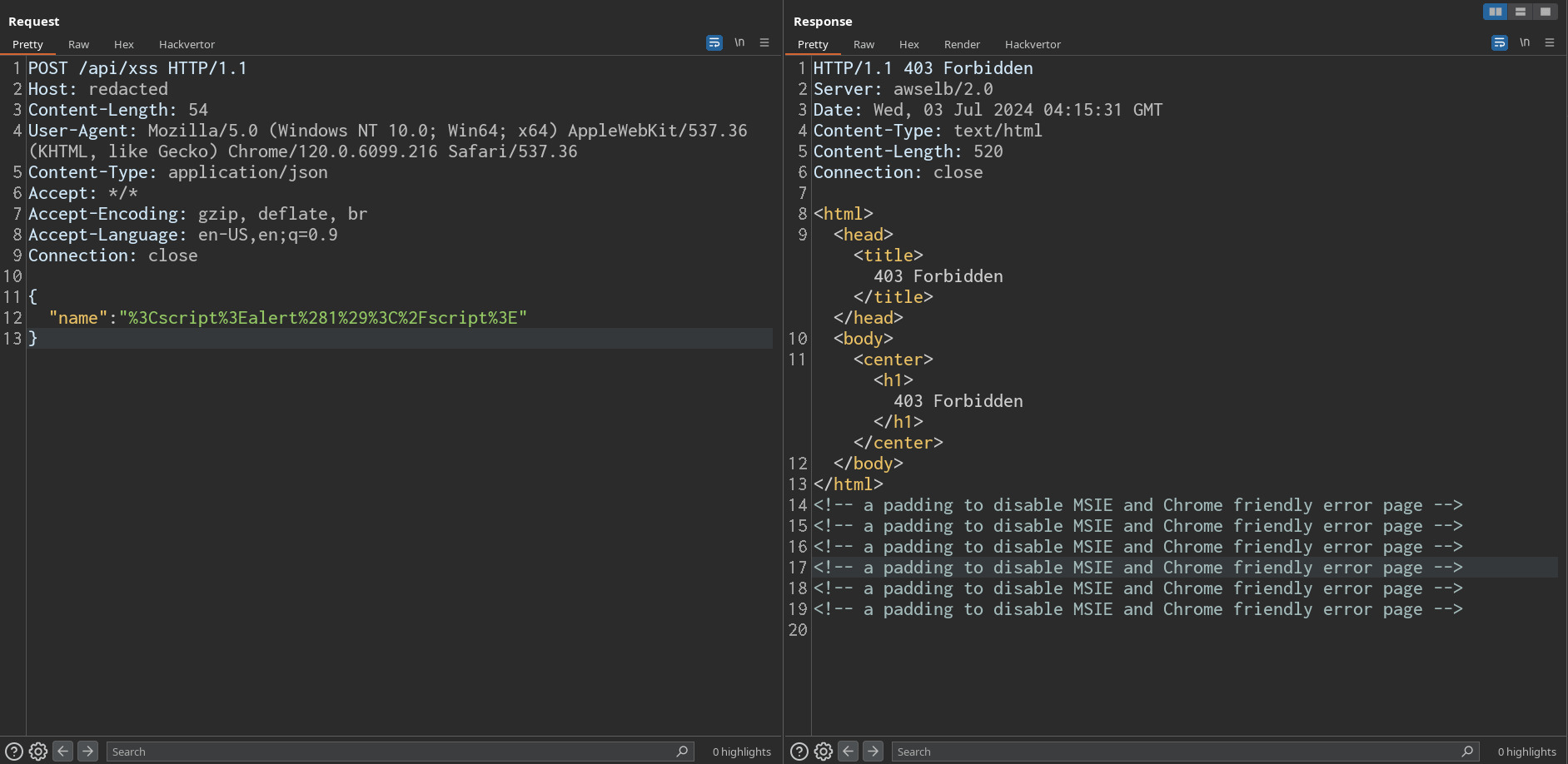Focus the Response search input field

click(1174, 752)
